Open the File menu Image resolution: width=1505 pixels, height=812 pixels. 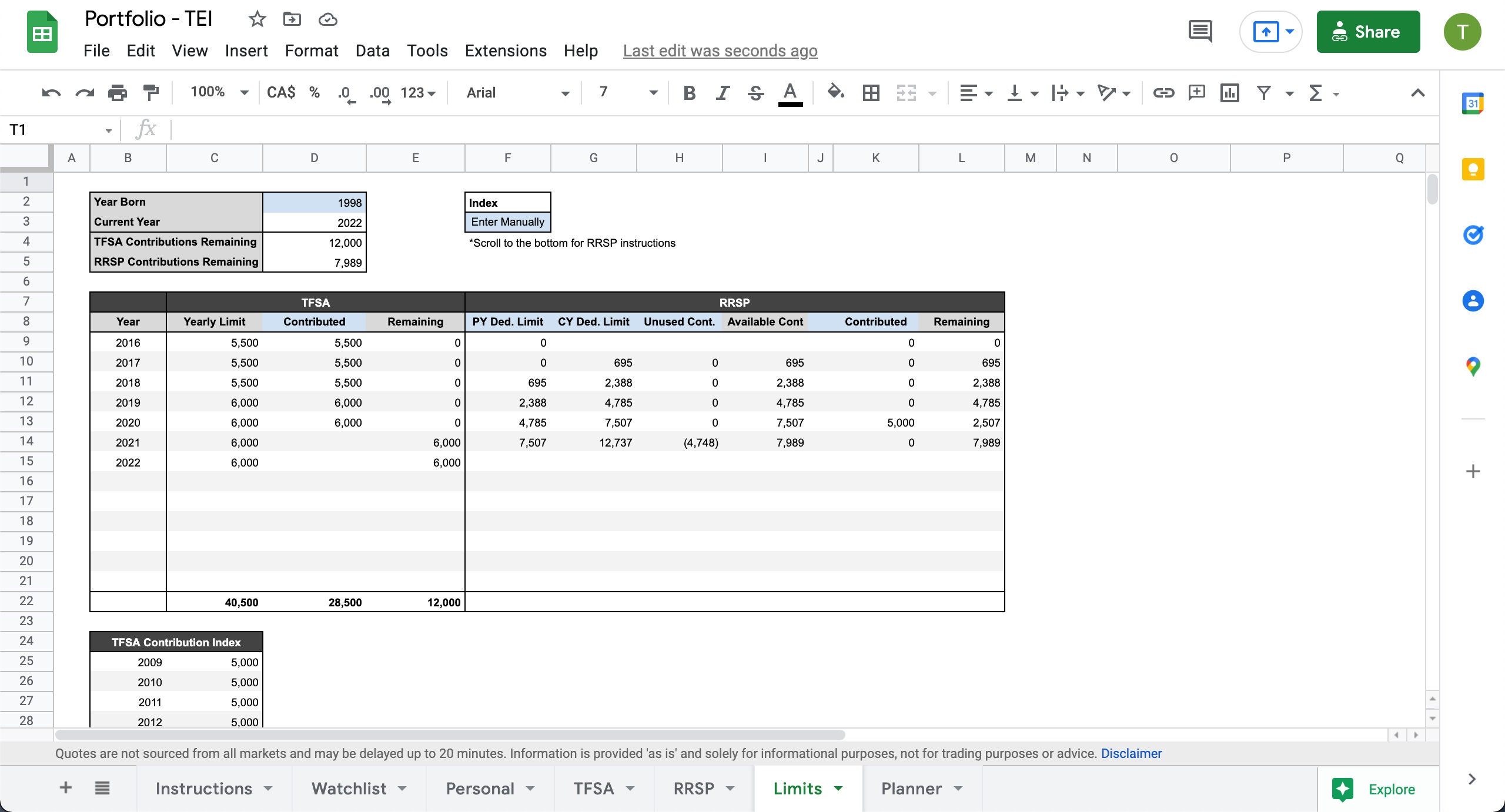(96, 51)
